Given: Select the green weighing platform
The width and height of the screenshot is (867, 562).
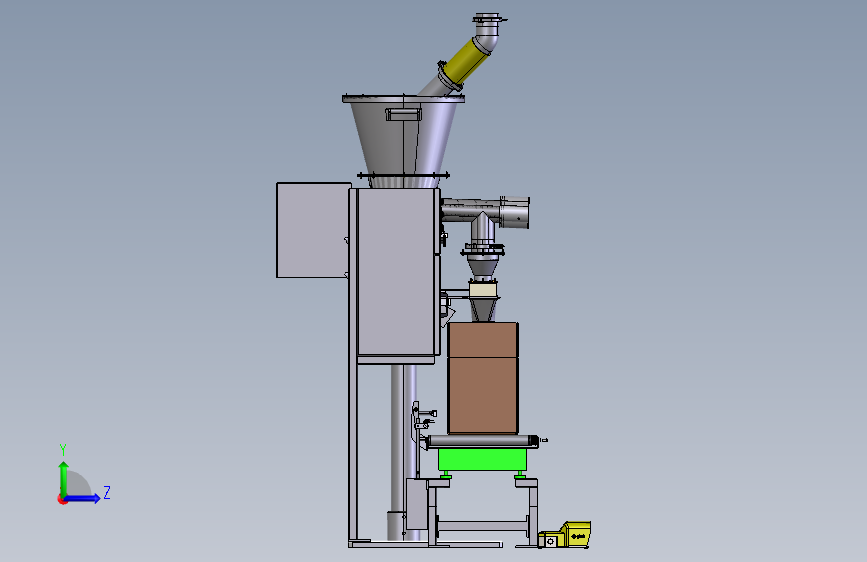Looking at the screenshot, I should point(481,459).
